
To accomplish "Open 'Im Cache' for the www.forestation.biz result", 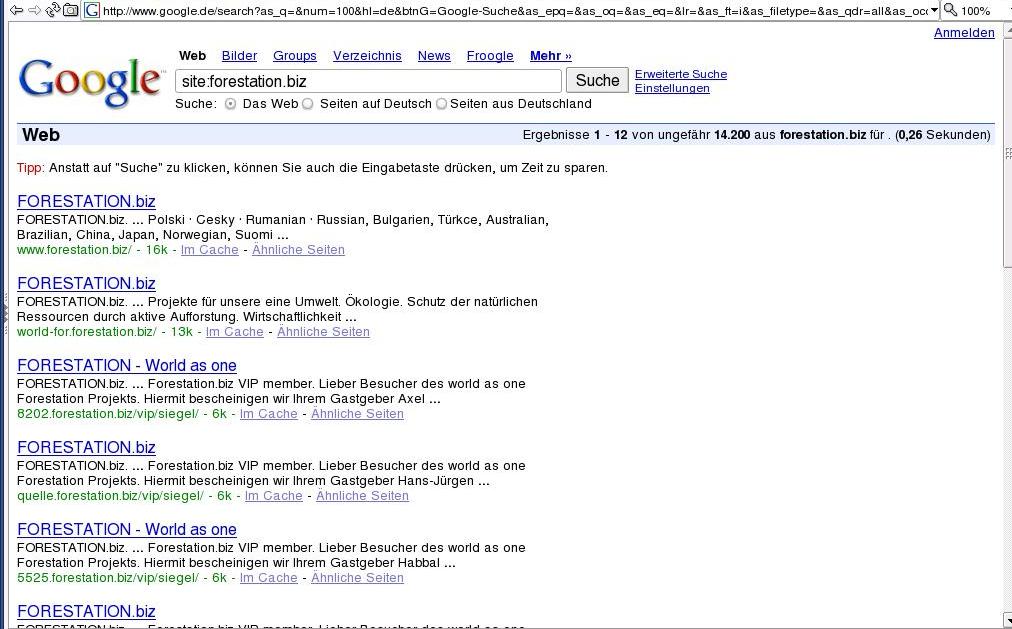I will [x=210, y=250].
